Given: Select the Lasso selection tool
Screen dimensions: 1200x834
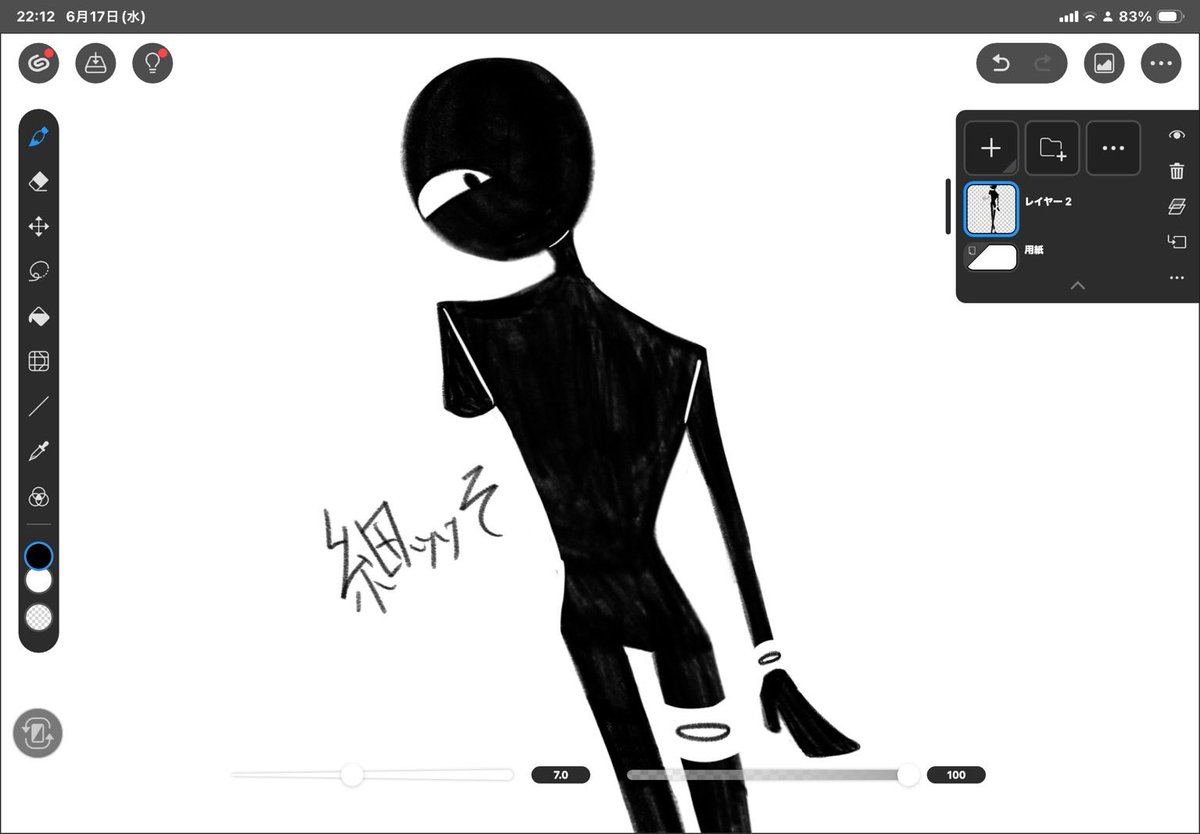Looking at the screenshot, I should pyautogui.click(x=39, y=272).
